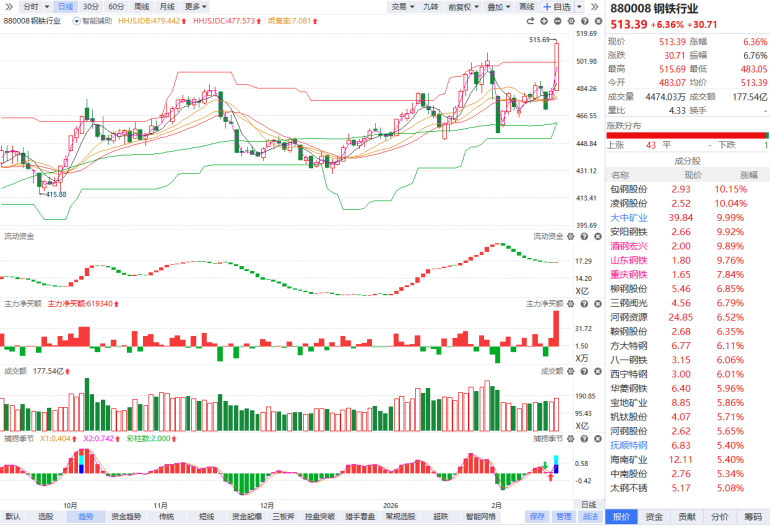The image size is (771, 527).
Task: Select the 资金趋势 indicator tab
Action: (x=125, y=517)
